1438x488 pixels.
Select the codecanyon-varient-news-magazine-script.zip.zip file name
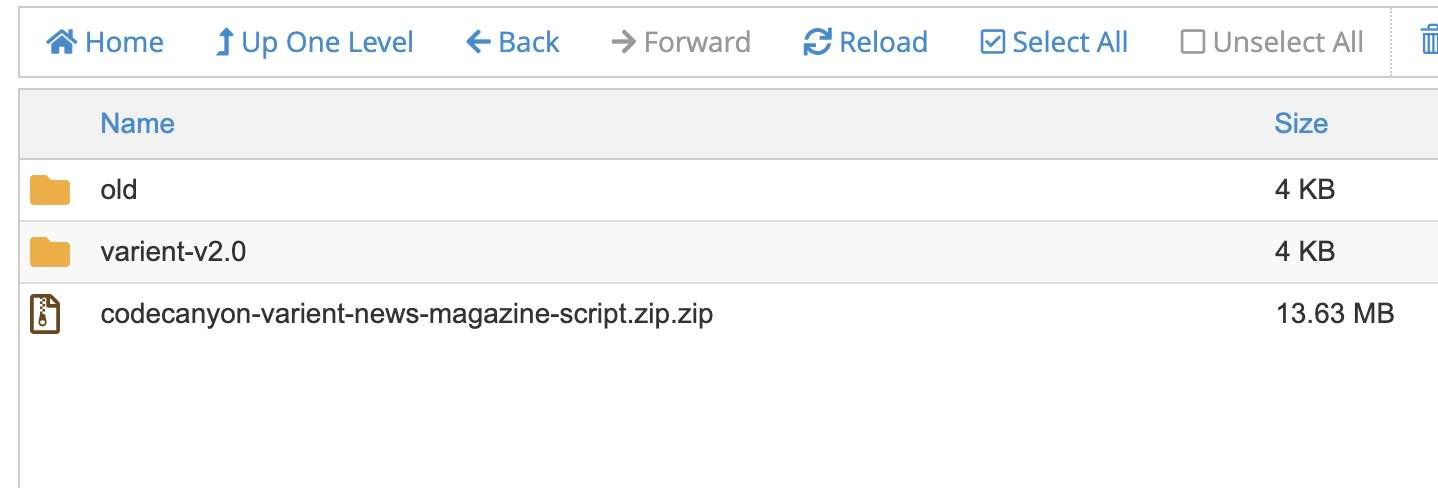click(406, 314)
